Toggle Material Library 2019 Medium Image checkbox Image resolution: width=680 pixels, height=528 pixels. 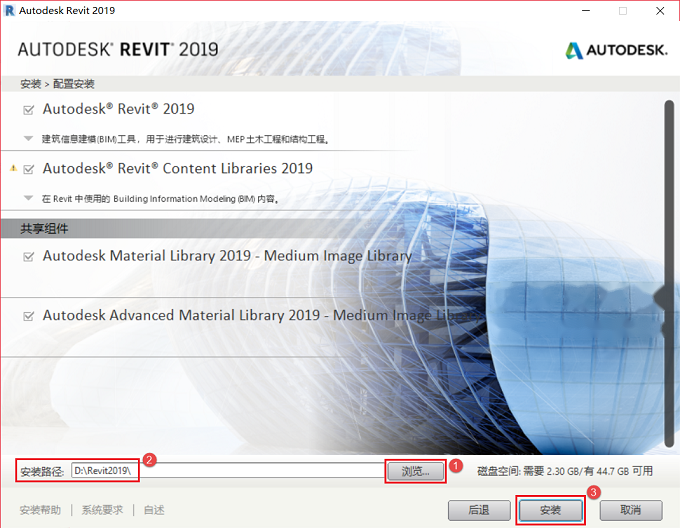(29, 257)
